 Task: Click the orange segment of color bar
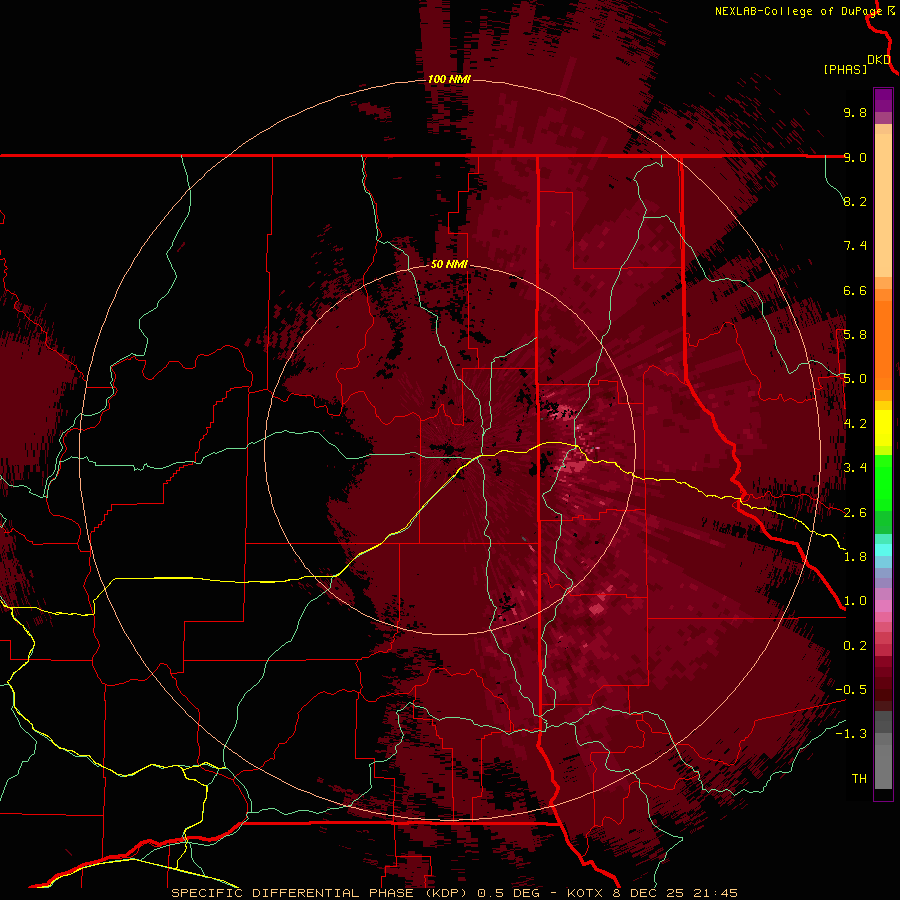tap(883, 344)
